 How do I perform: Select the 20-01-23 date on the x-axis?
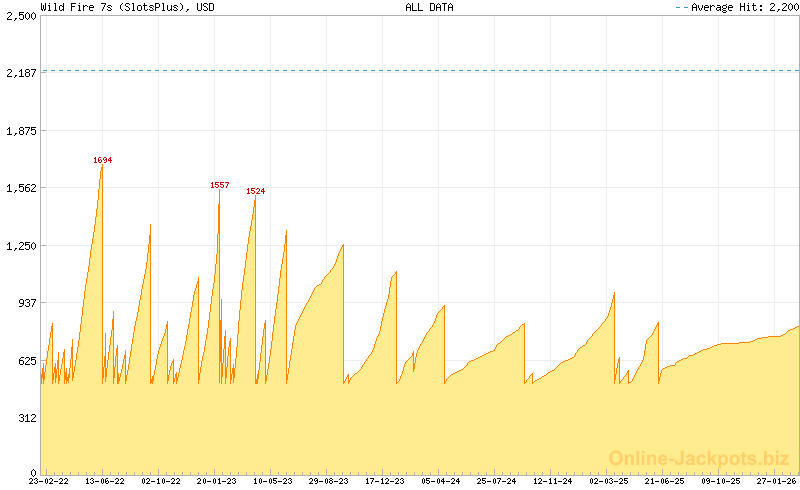point(217,481)
